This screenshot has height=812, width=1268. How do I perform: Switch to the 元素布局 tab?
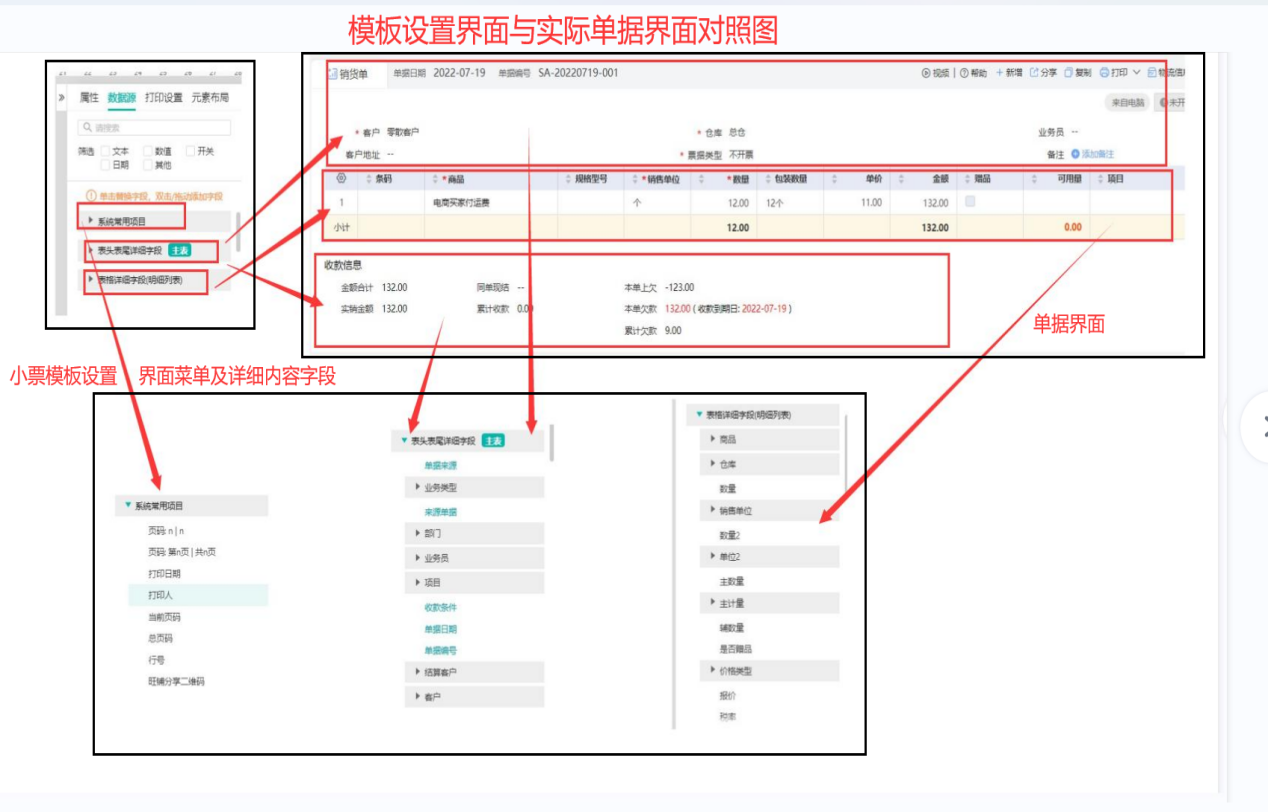[210, 98]
